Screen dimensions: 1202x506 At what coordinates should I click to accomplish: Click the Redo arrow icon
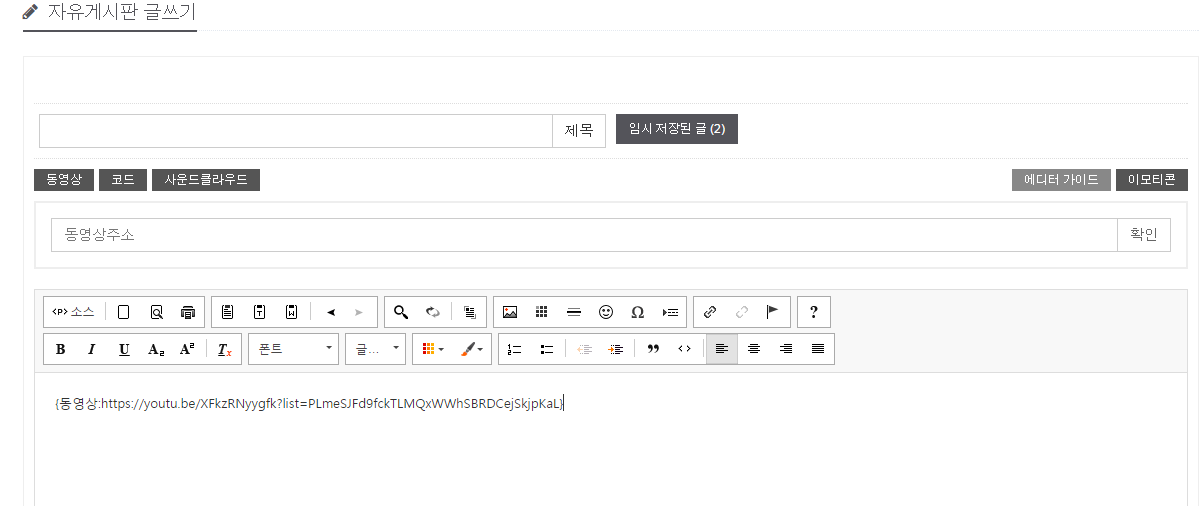pos(360,312)
